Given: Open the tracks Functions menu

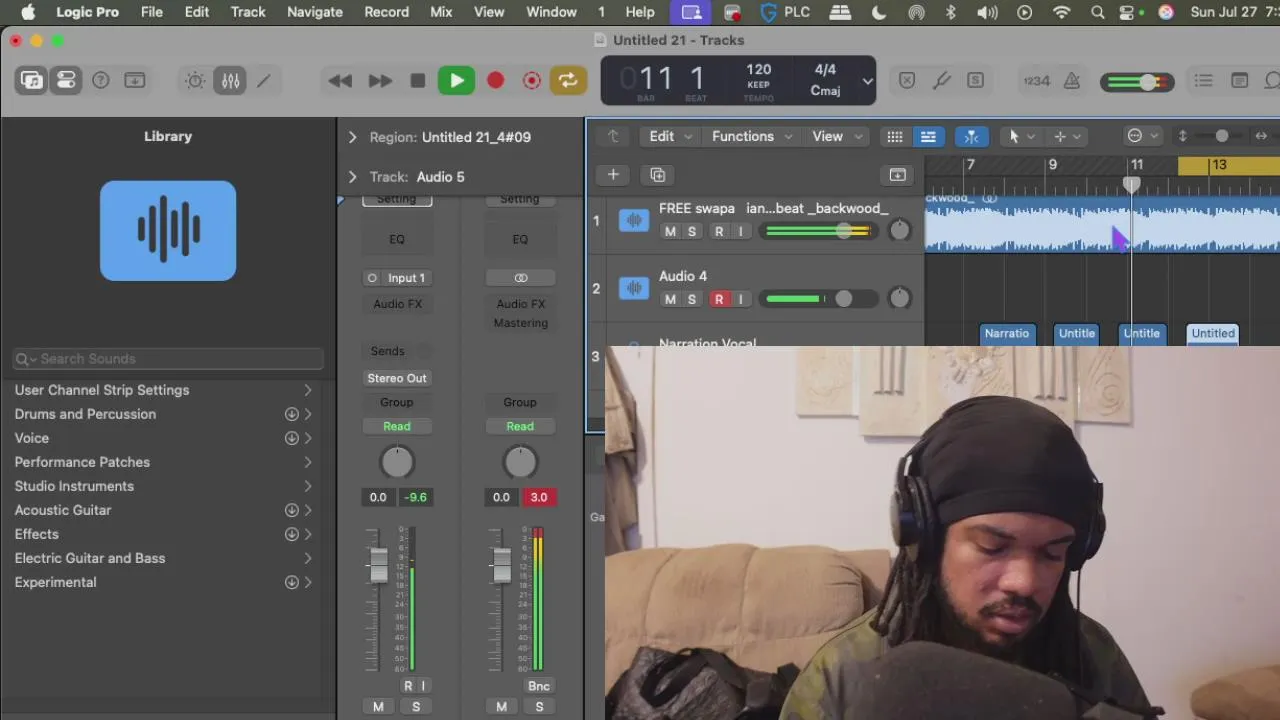Looking at the screenshot, I should (752, 137).
